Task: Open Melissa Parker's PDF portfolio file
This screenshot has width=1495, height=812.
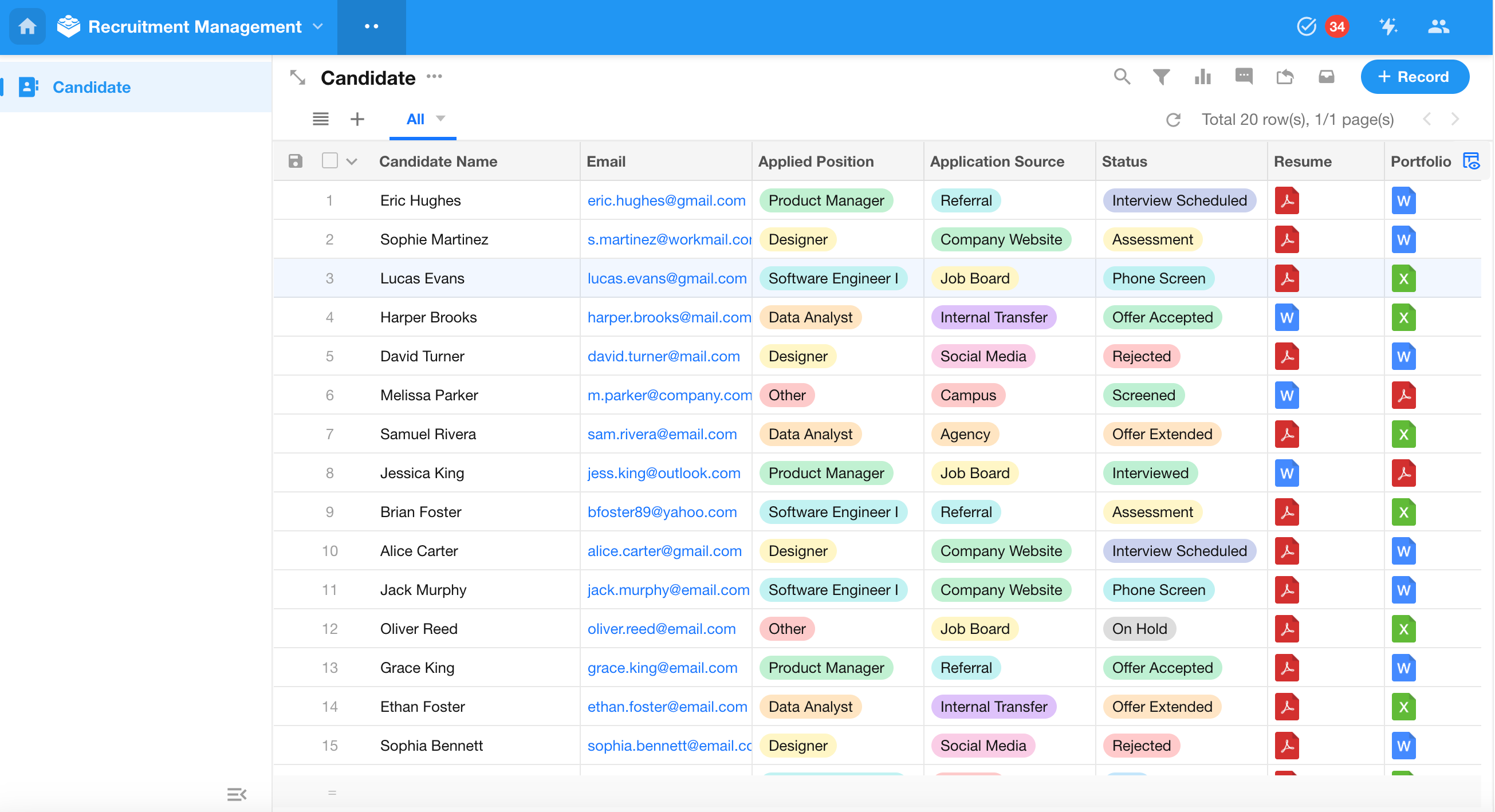Action: [1403, 395]
